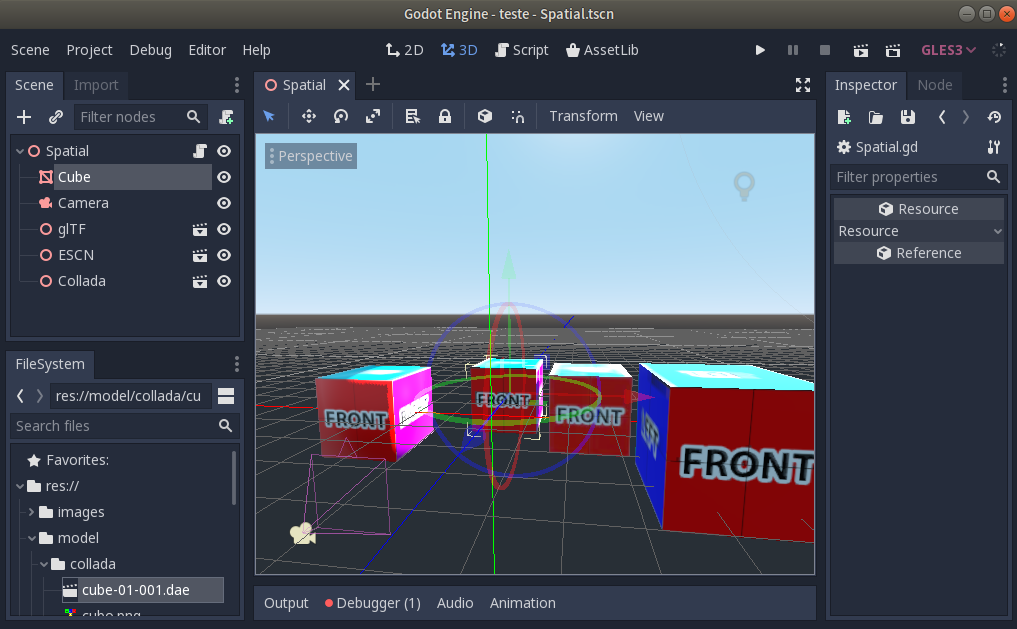The image size is (1017, 629).
Task: Create a new resource in Inspector
Action: (x=844, y=117)
